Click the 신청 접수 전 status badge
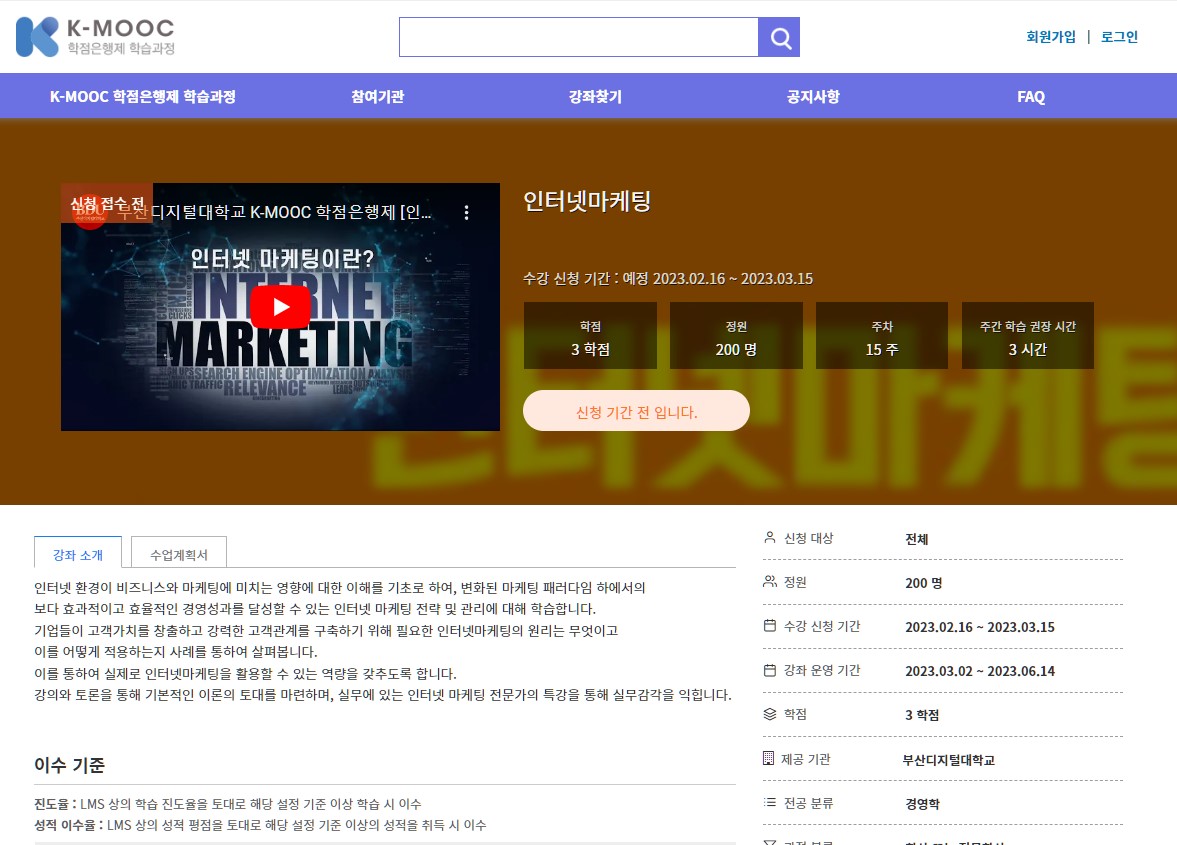This screenshot has width=1177, height=845. click(x=107, y=203)
